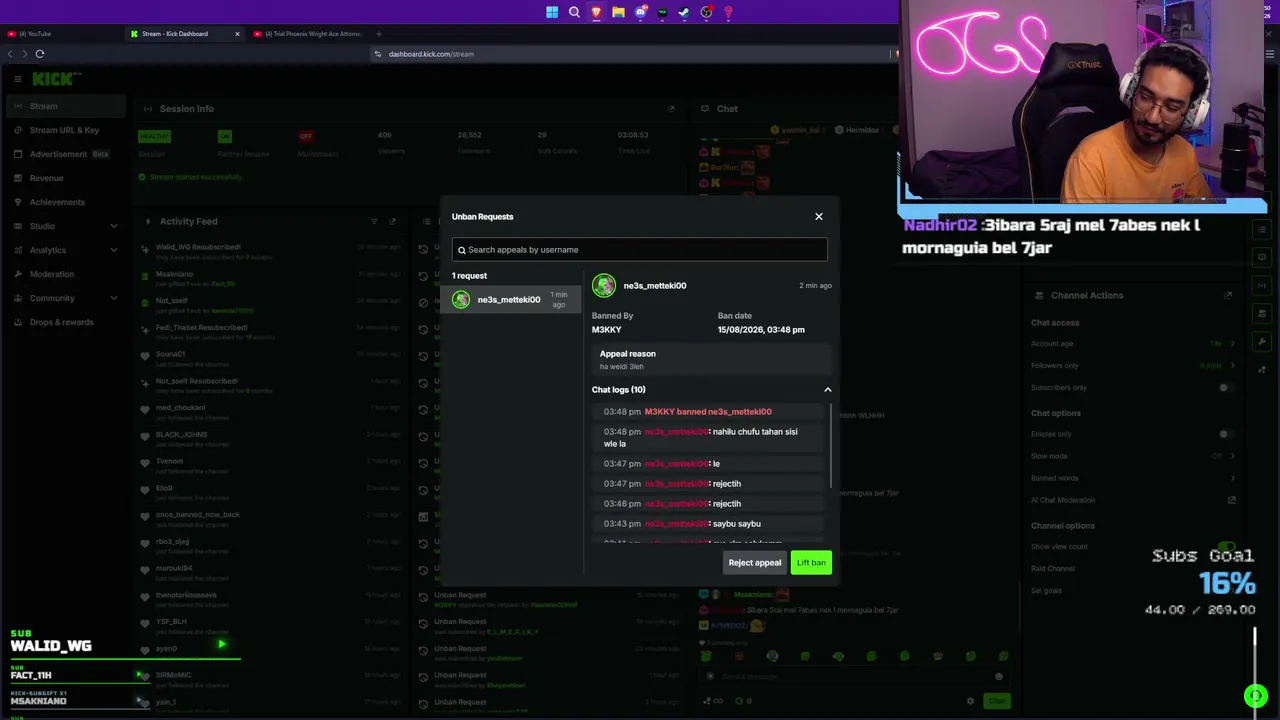1280x720 pixels.
Task: Open the Stream page in the sidebar
Action: click(64, 106)
